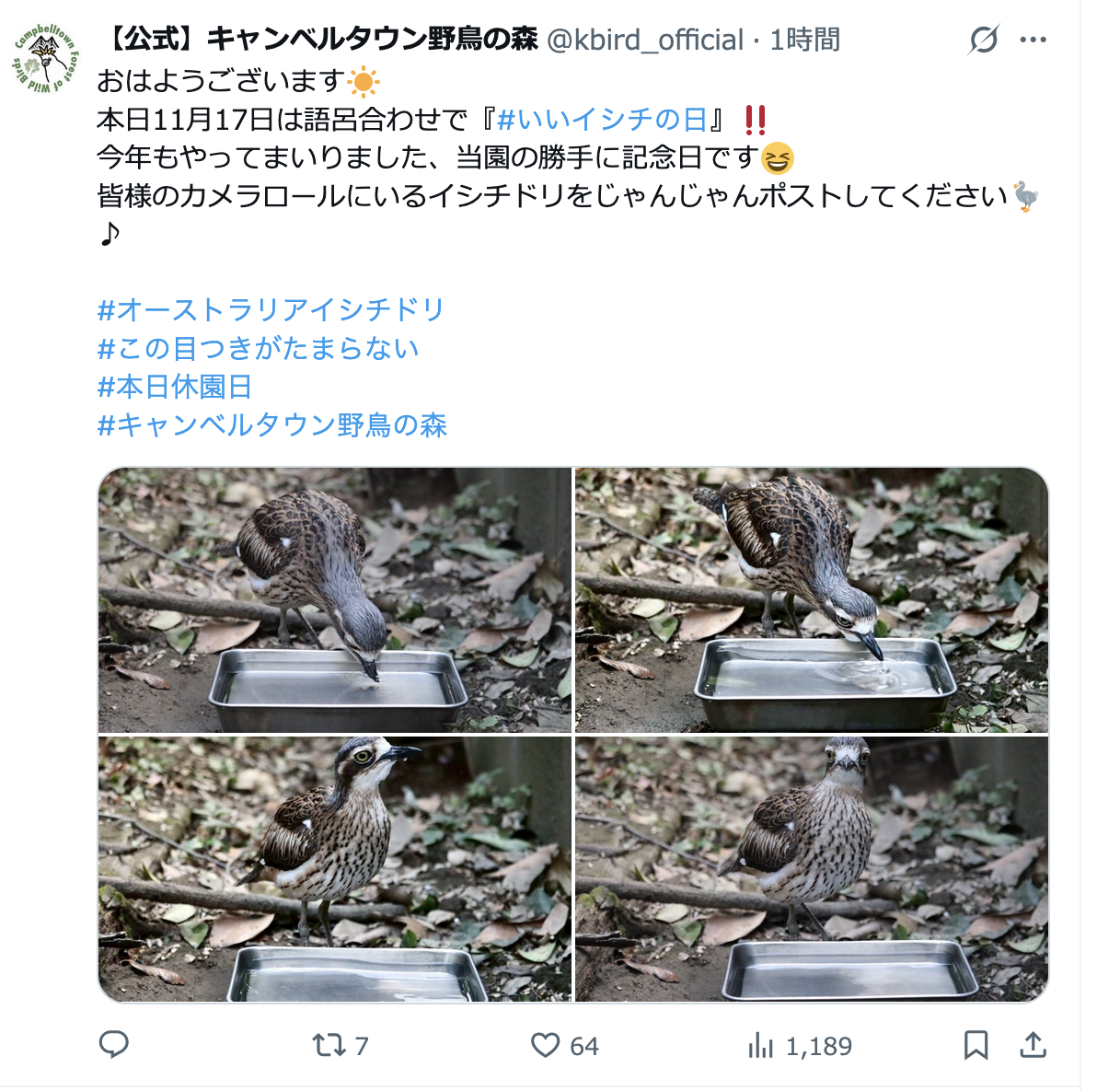Open top-right photo of bird splashing water
This screenshot has height=1091, width=1120.
(x=812, y=599)
